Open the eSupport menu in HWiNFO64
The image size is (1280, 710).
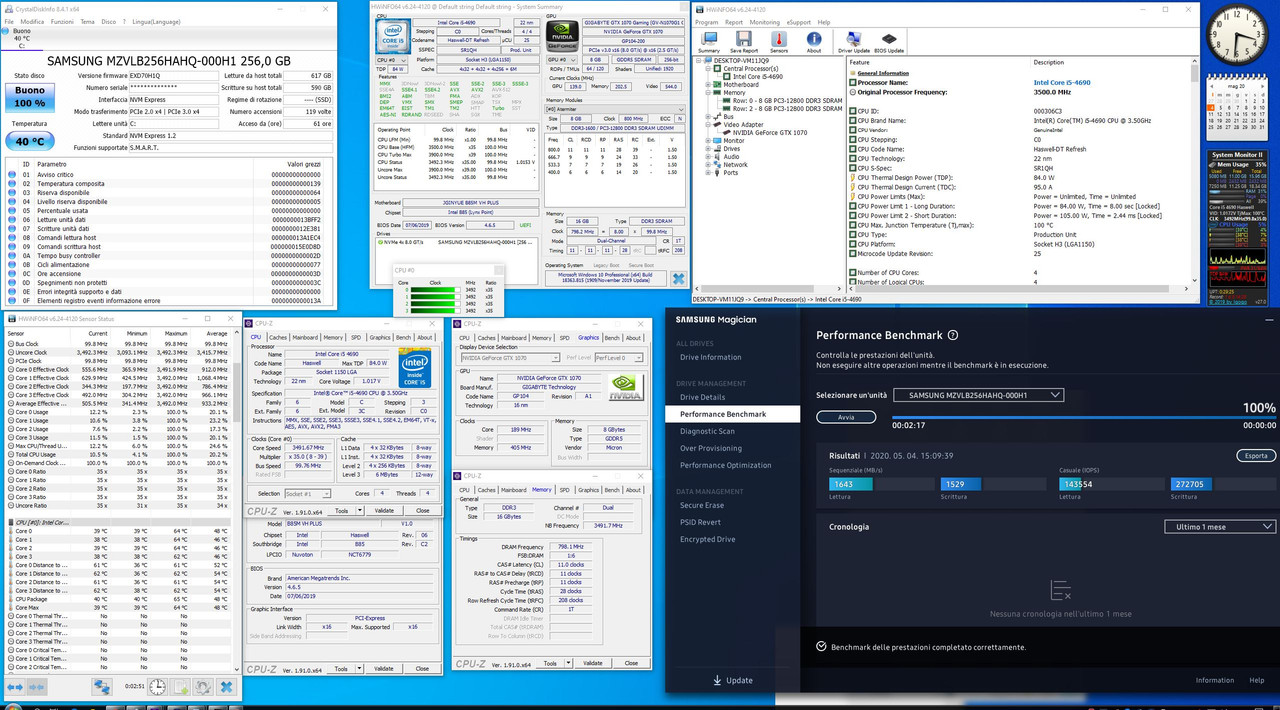[x=800, y=21]
